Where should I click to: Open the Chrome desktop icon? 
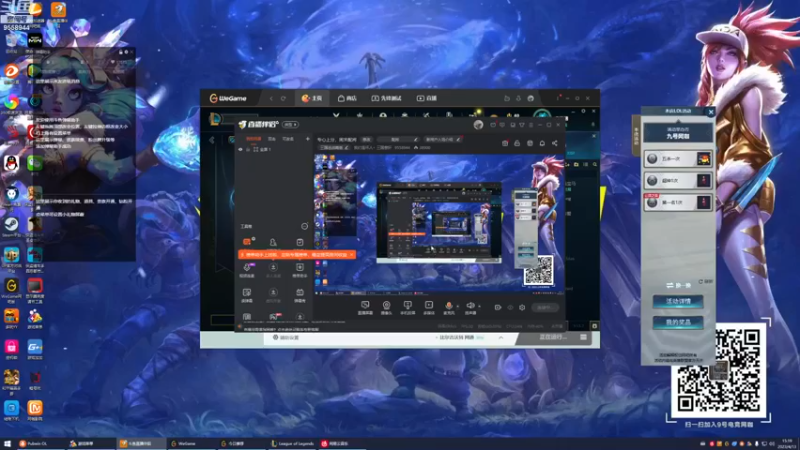pyautogui.click(x=11, y=104)
